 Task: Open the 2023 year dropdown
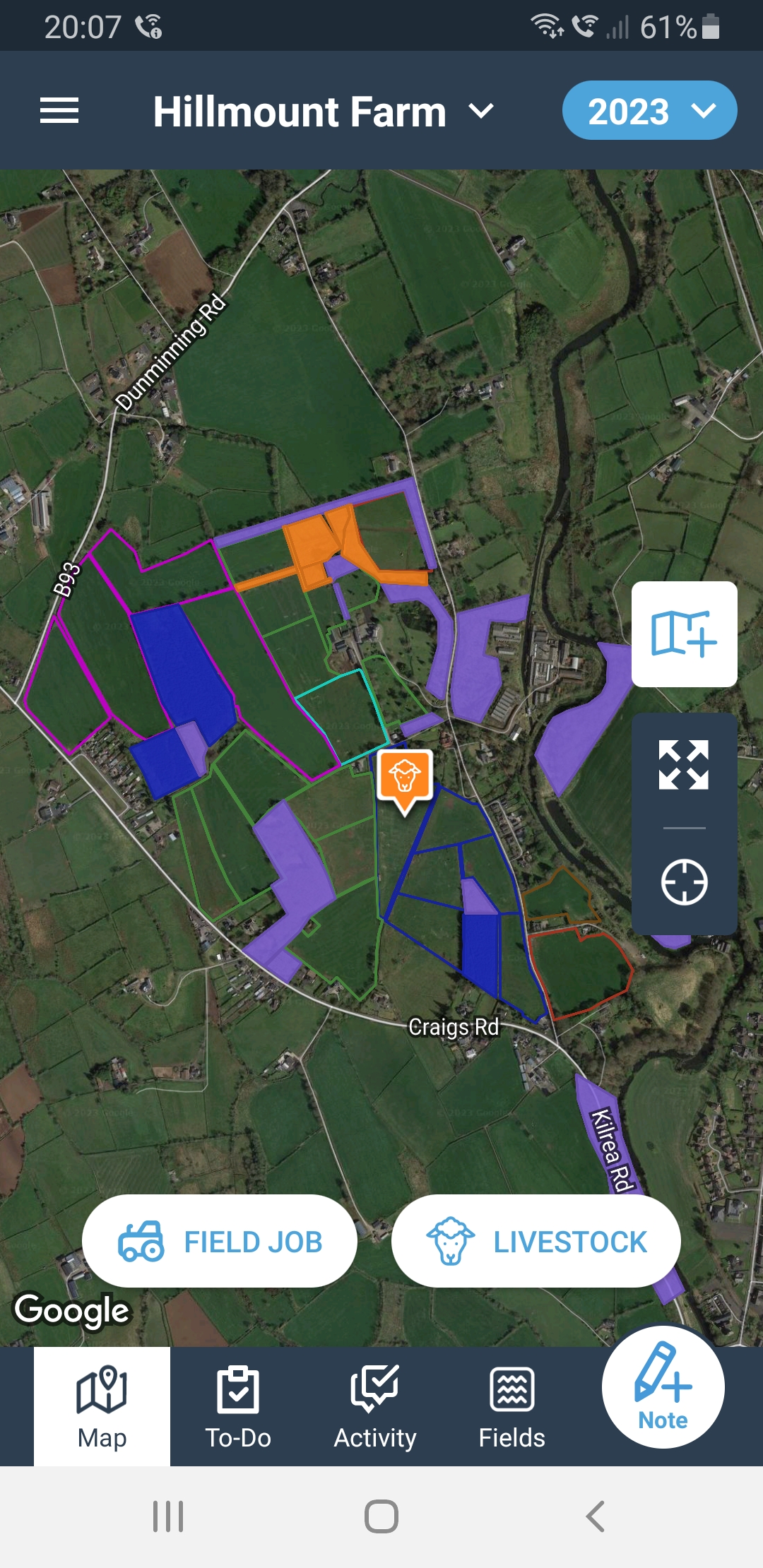pos(649,110)
